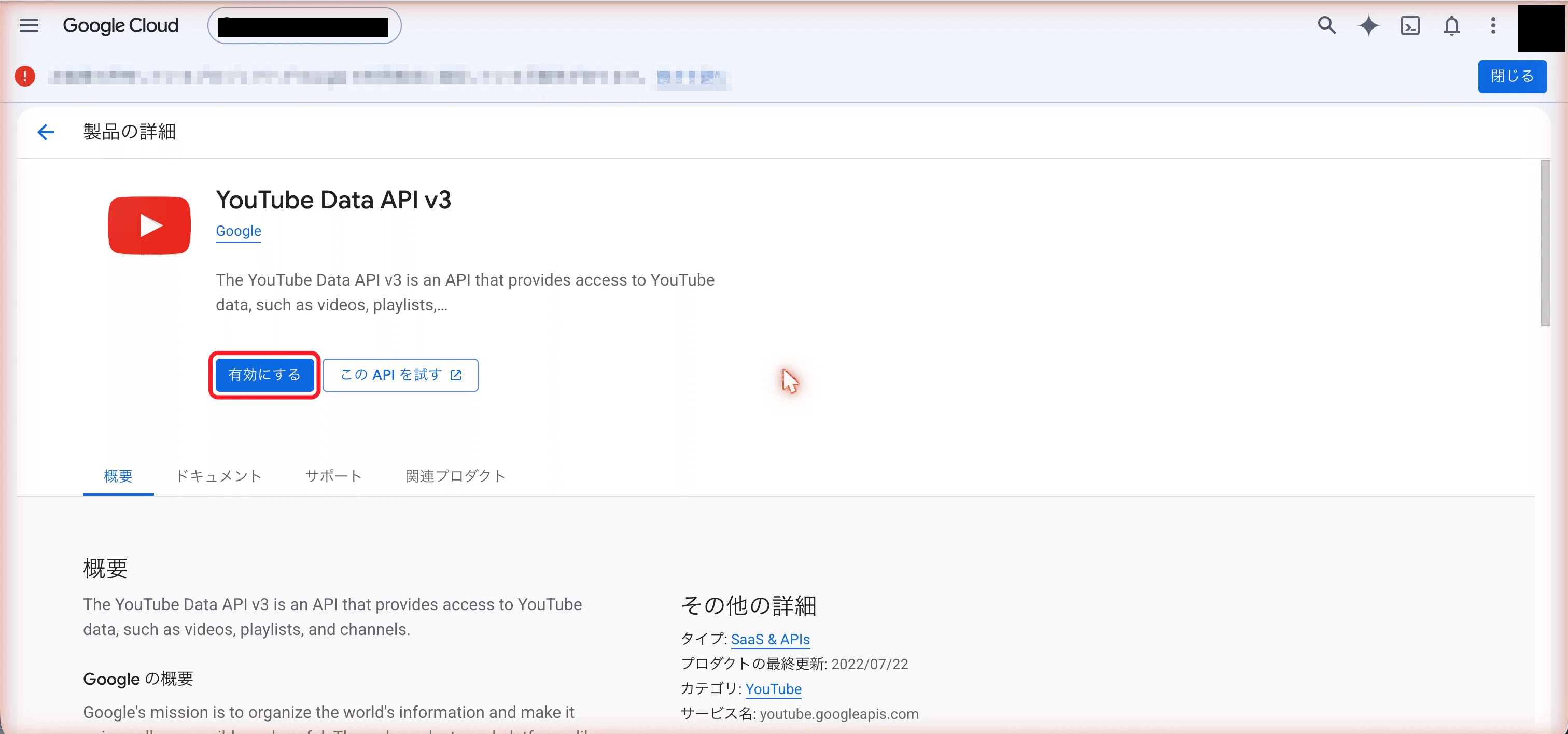Switch to the サポート tab
The image size is (1568, 734).
click(333, 476)
